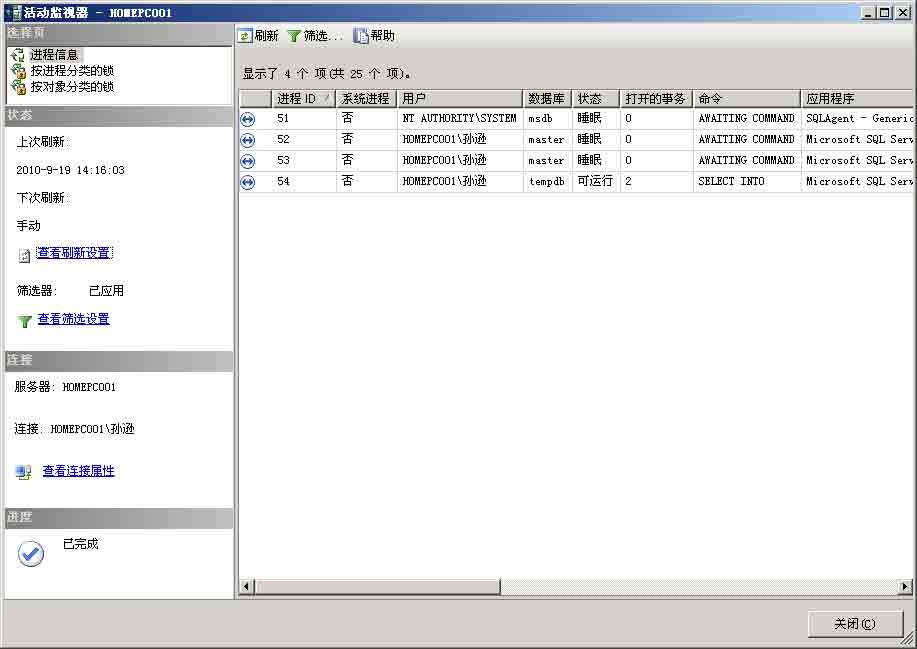Click the Refresh (刷新) toolbar icon
The height and width of the screenshot is (649, 917).
click(x=245, y=36)
